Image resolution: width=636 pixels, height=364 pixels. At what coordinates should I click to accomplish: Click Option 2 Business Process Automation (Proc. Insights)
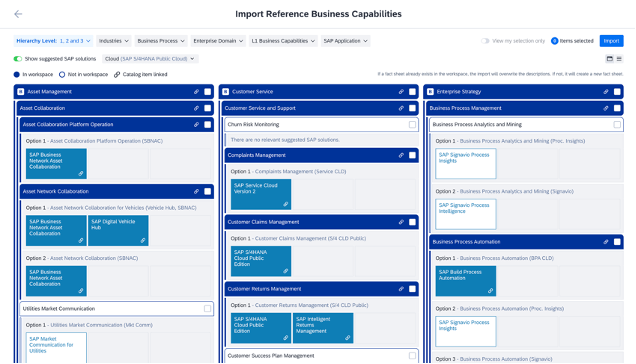[x=500, y=309]
